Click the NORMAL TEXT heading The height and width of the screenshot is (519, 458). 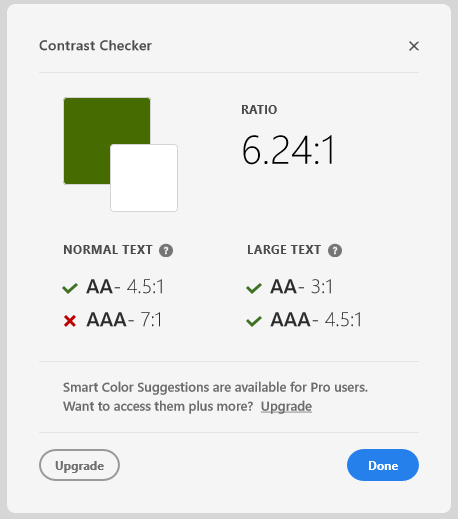108,250
